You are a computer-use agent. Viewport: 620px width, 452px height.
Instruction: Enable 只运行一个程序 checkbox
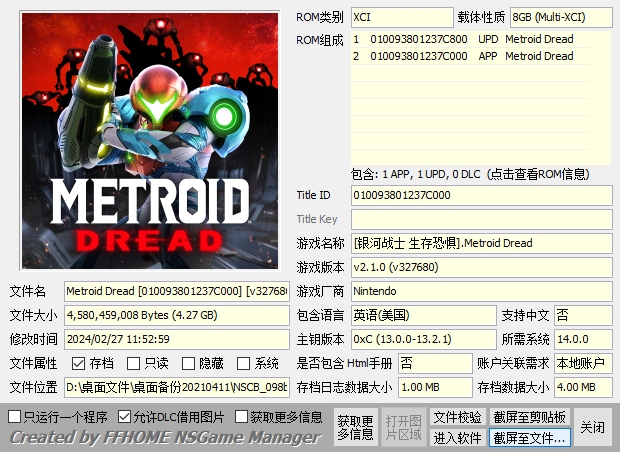15,416
